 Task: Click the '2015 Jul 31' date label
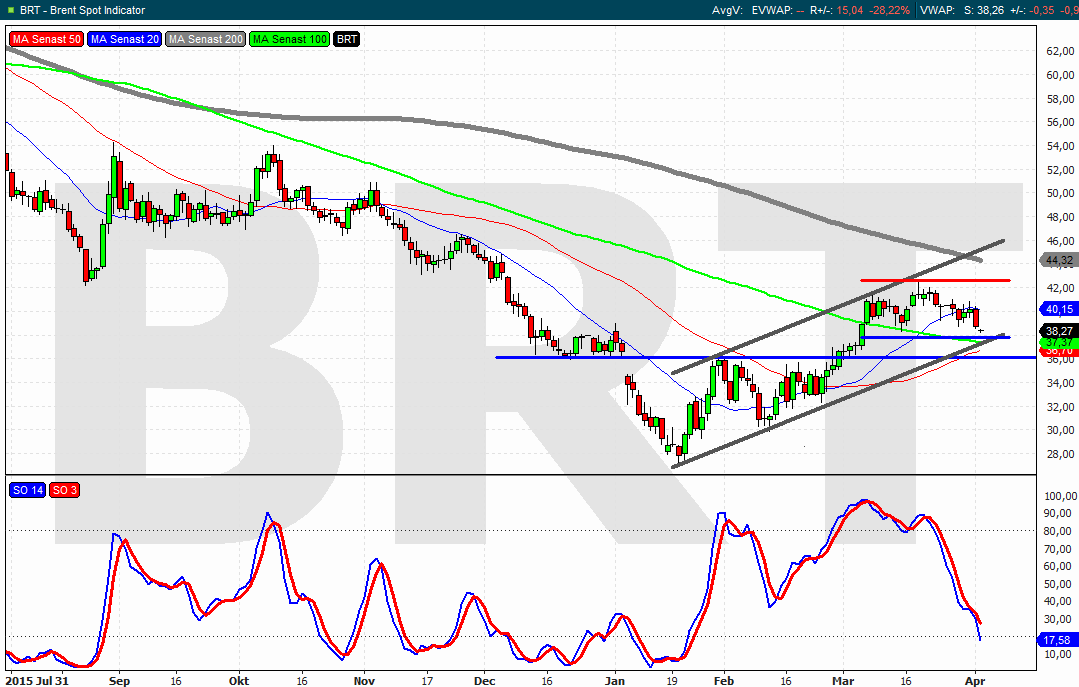click(38, 681)
